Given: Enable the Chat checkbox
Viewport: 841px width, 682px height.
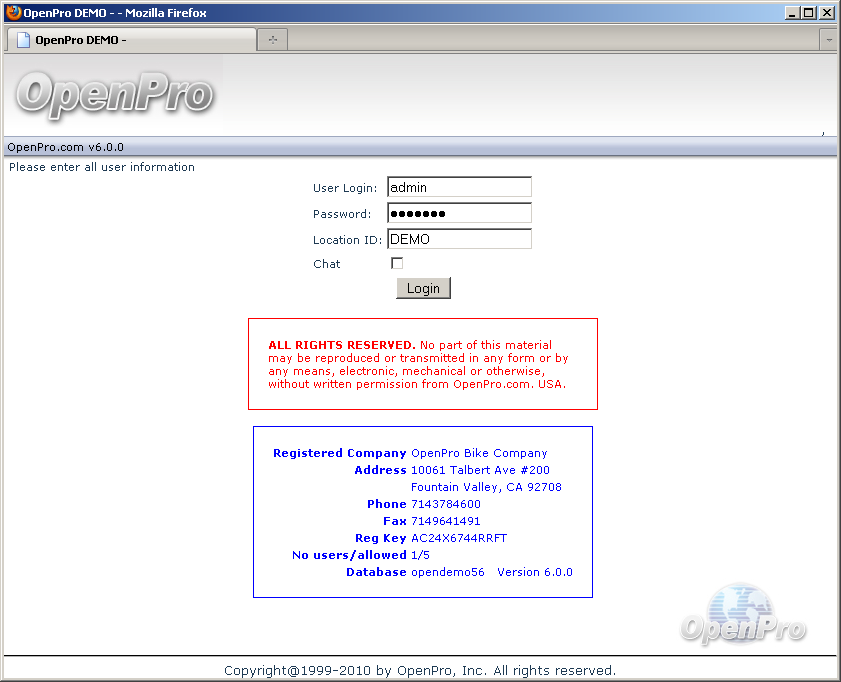Looking at the screenshot, I should (397, 263).
